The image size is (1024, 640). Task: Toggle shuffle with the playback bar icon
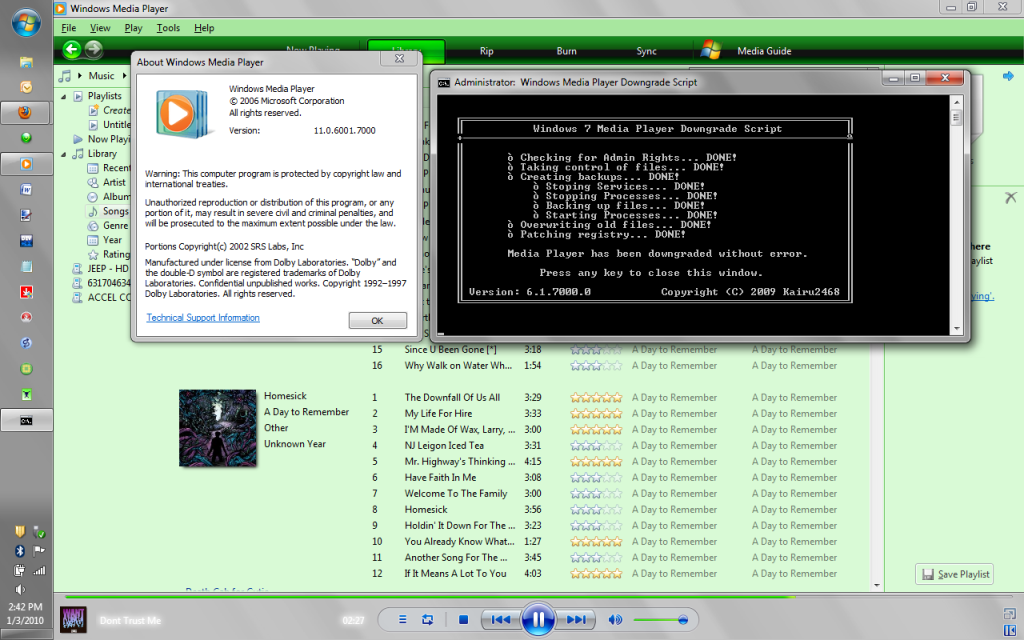pos(402,620)
